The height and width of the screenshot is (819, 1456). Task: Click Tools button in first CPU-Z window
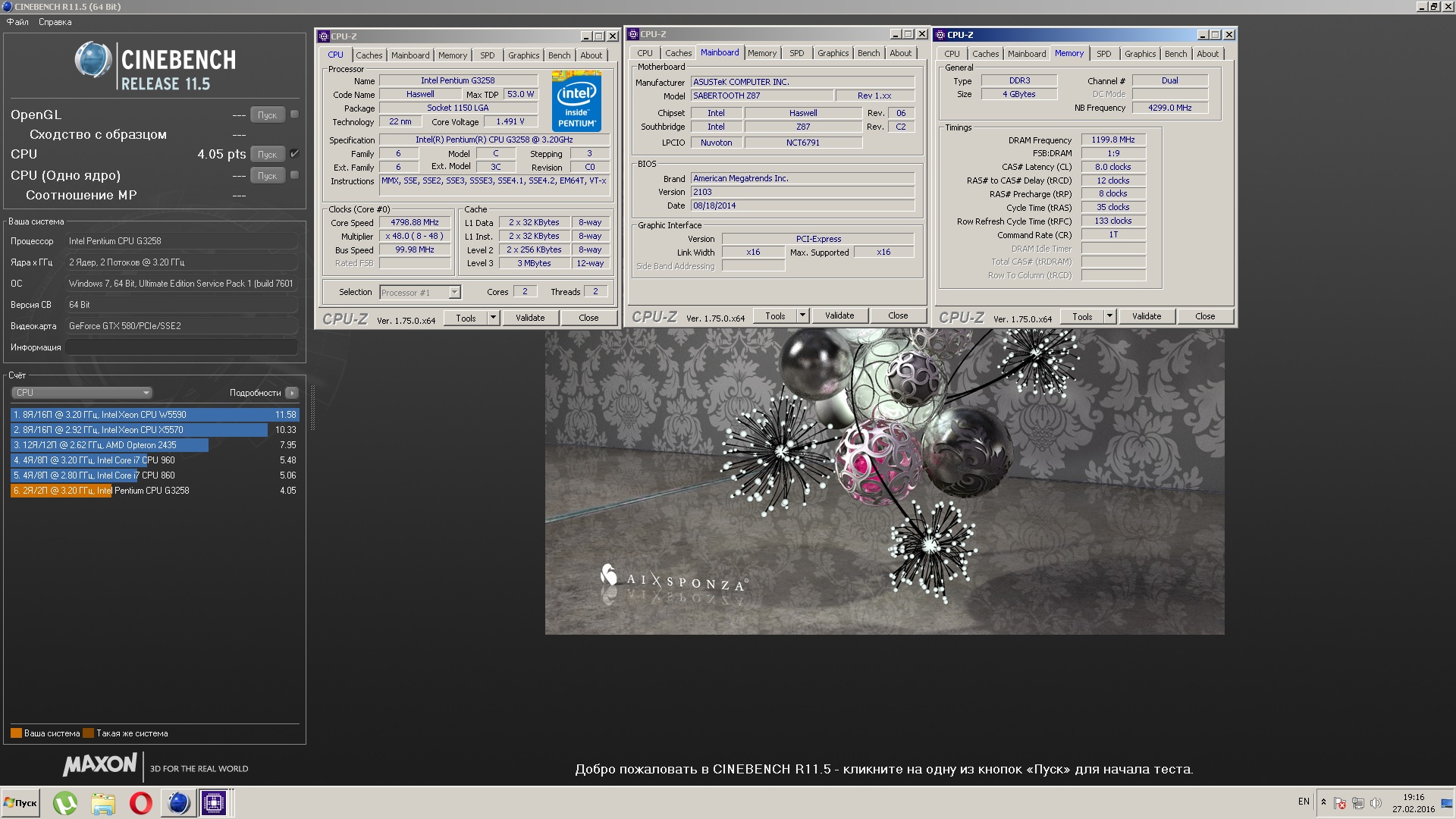(x=466, y=318)
